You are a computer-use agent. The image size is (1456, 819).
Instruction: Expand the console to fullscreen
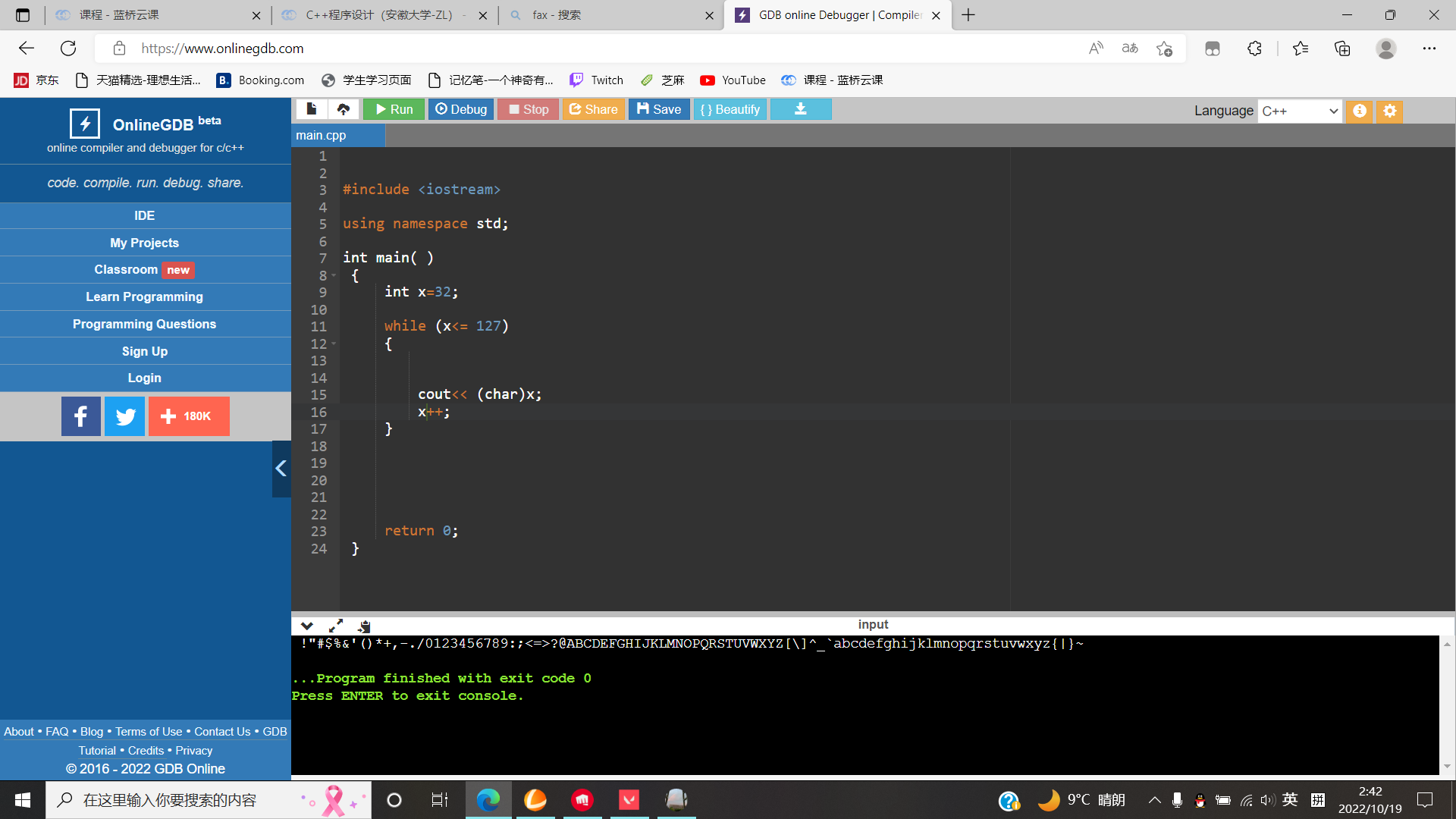point(336,626)
